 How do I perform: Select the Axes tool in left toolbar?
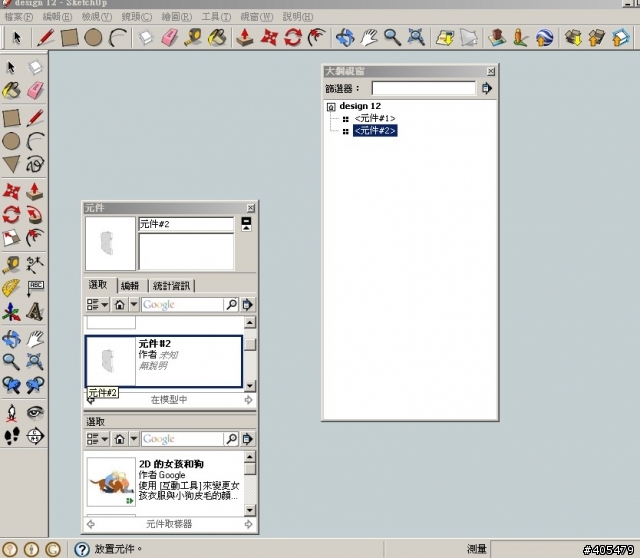pos(11,312)
